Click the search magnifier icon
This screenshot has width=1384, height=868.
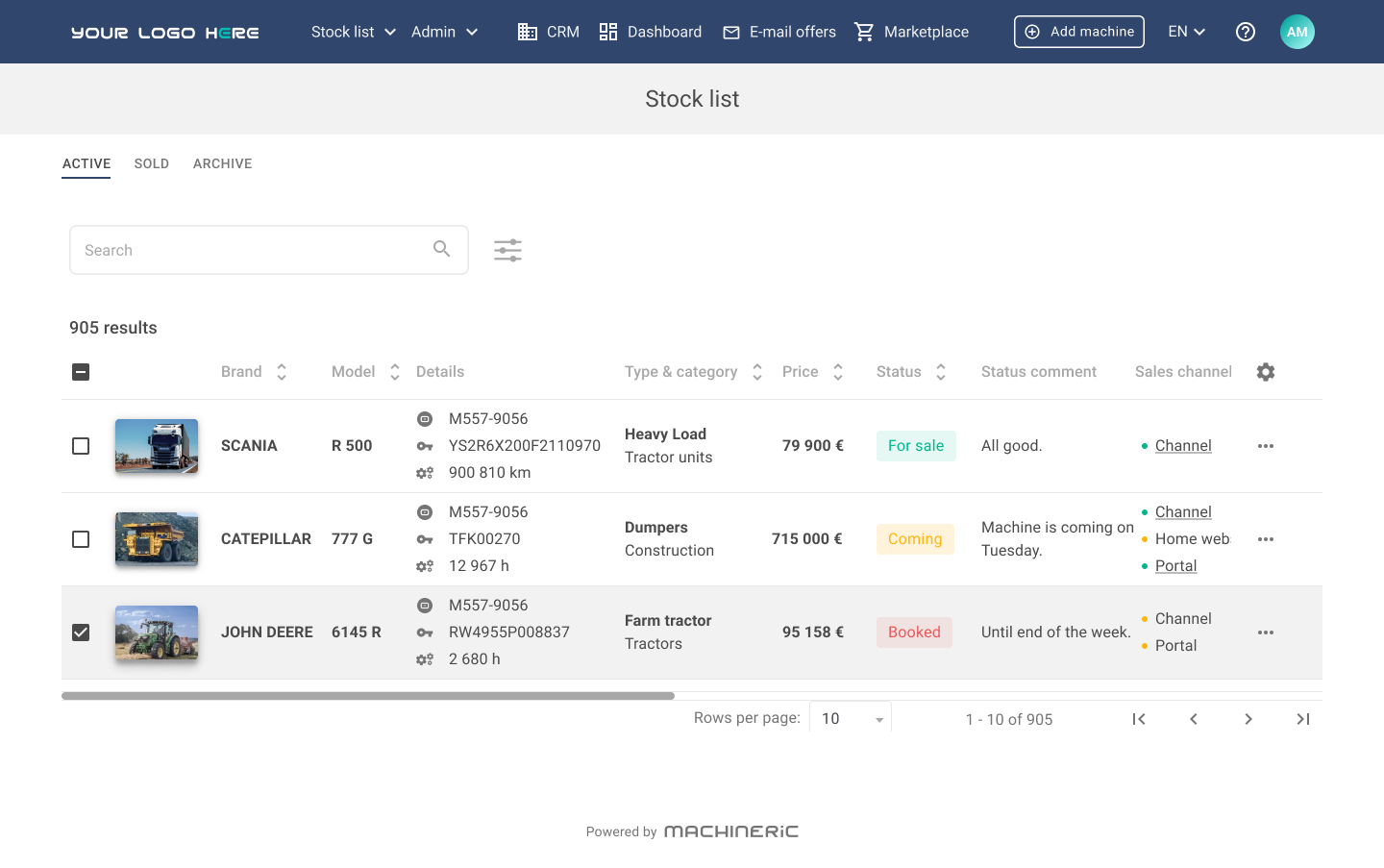442,249
